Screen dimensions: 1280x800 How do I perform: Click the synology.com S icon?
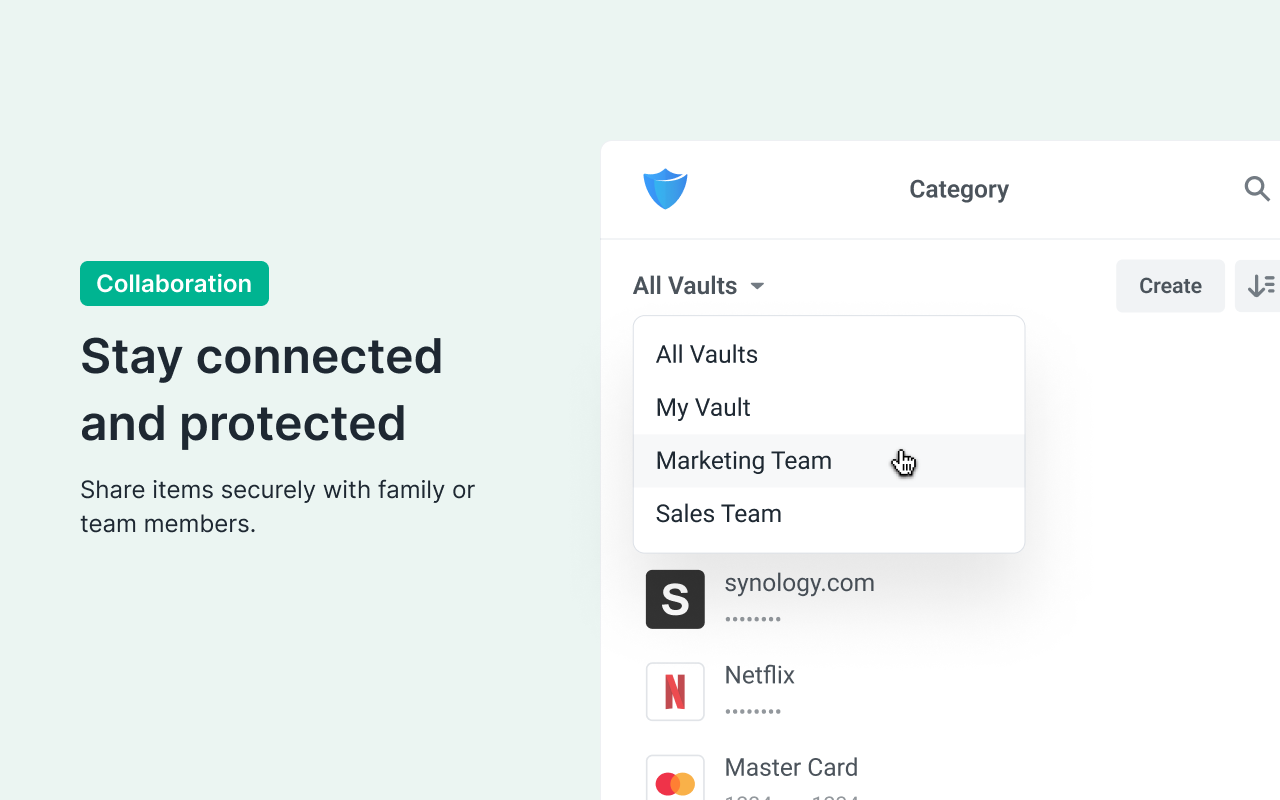675,599
